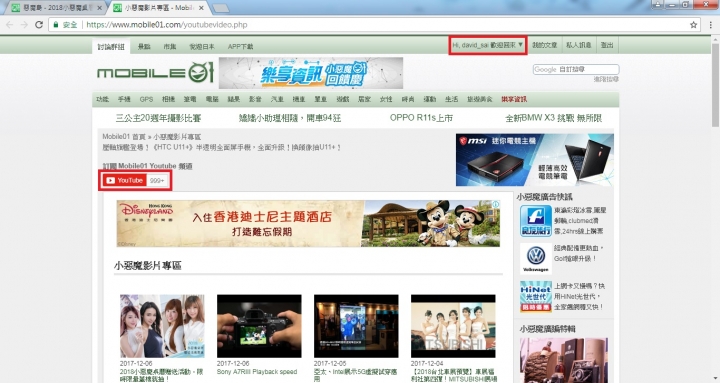Click the Mobile01 logo

pyautogui.click(x=155, y=73)
